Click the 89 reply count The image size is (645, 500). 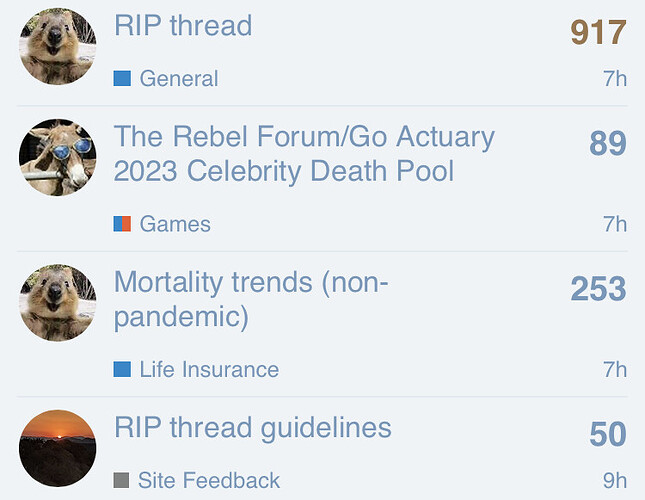click(607, 143)
